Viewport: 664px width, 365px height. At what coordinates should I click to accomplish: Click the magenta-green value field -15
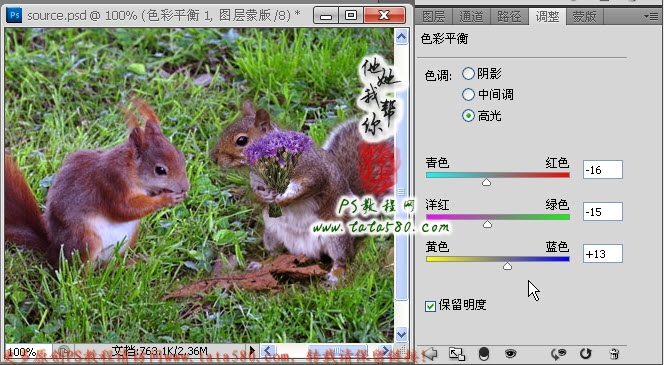tap(603, 212)
